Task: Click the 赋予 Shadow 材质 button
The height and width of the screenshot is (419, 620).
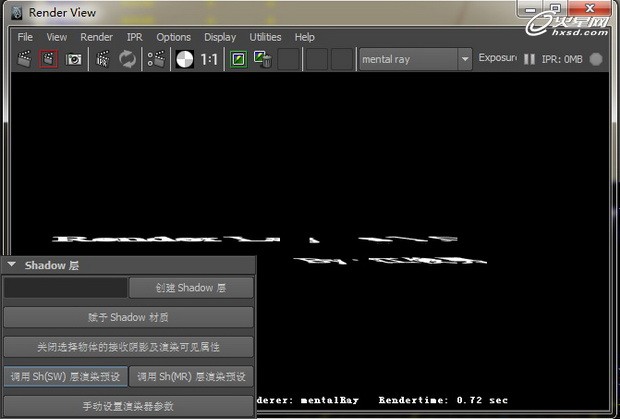Action: coord(129,317)
